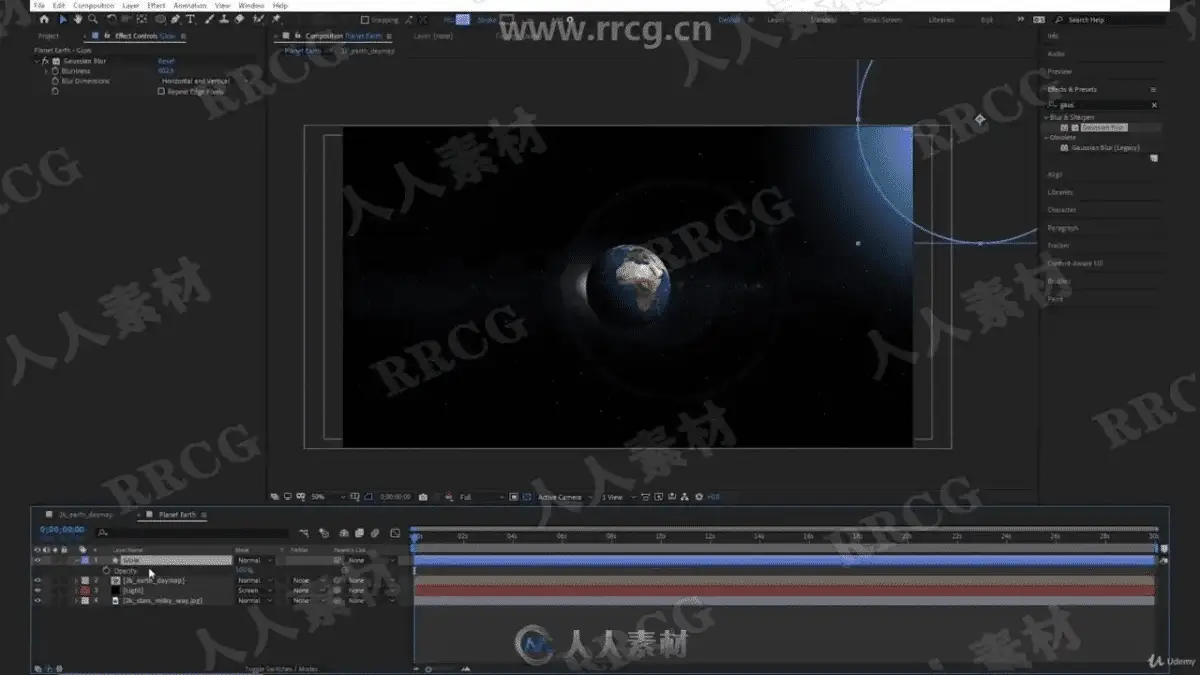Open the Composition menu
This screenshot has height=675, width=1200.
[94, 5]
